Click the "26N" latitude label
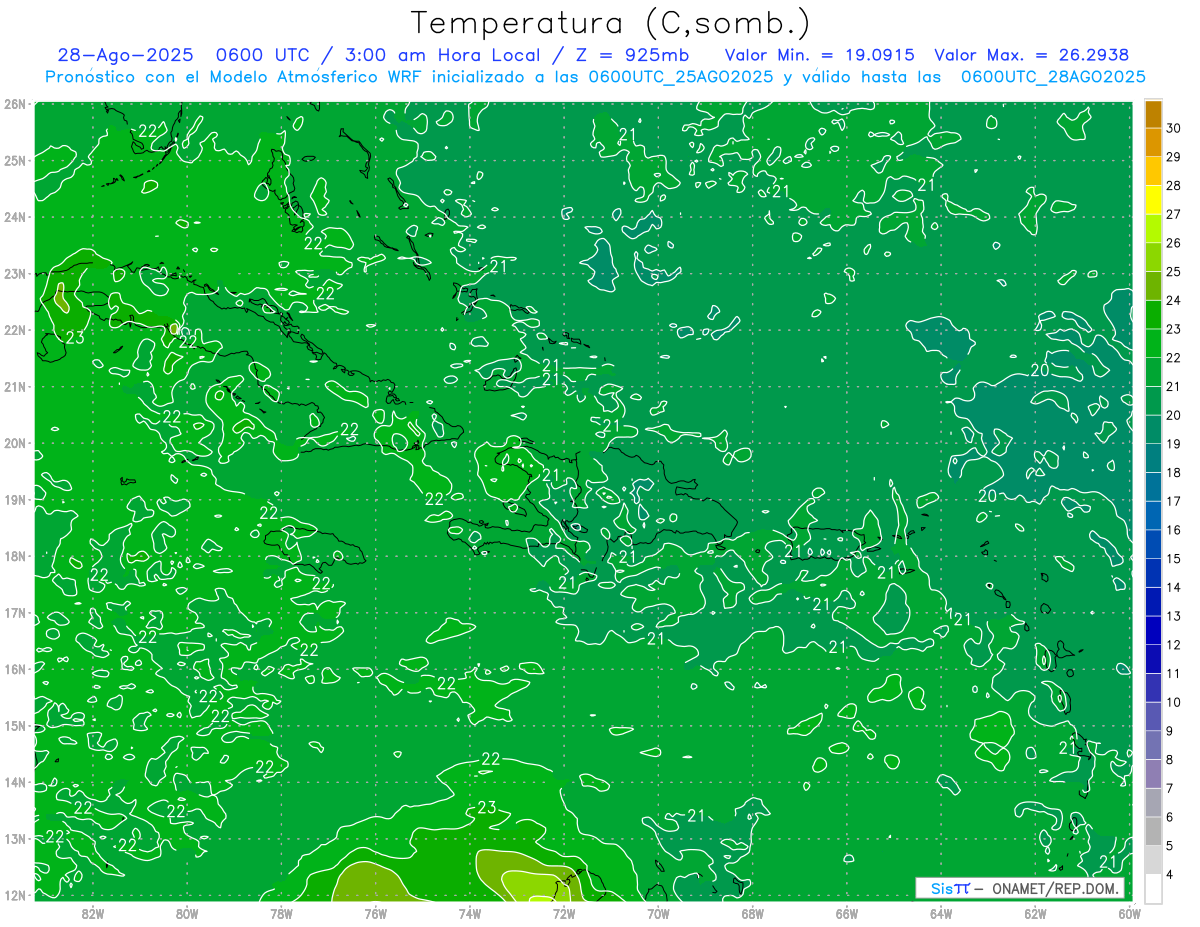The width and height of the screenshot is (1200, 927). pos(15,103)
